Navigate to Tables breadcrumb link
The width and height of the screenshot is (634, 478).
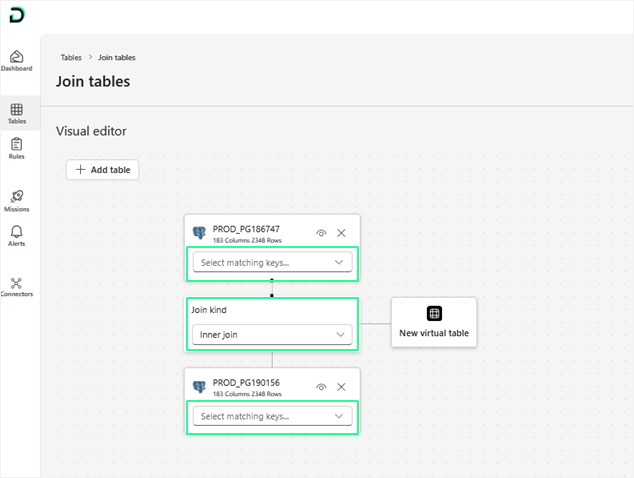(x=71, y=57)
